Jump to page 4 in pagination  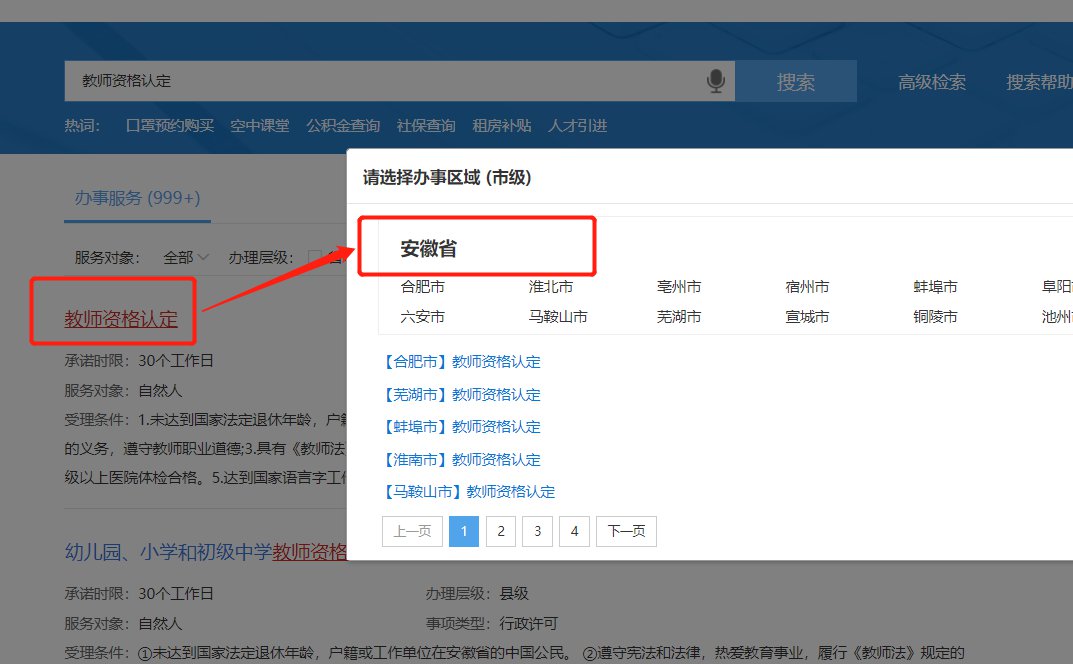click(574, 531)
